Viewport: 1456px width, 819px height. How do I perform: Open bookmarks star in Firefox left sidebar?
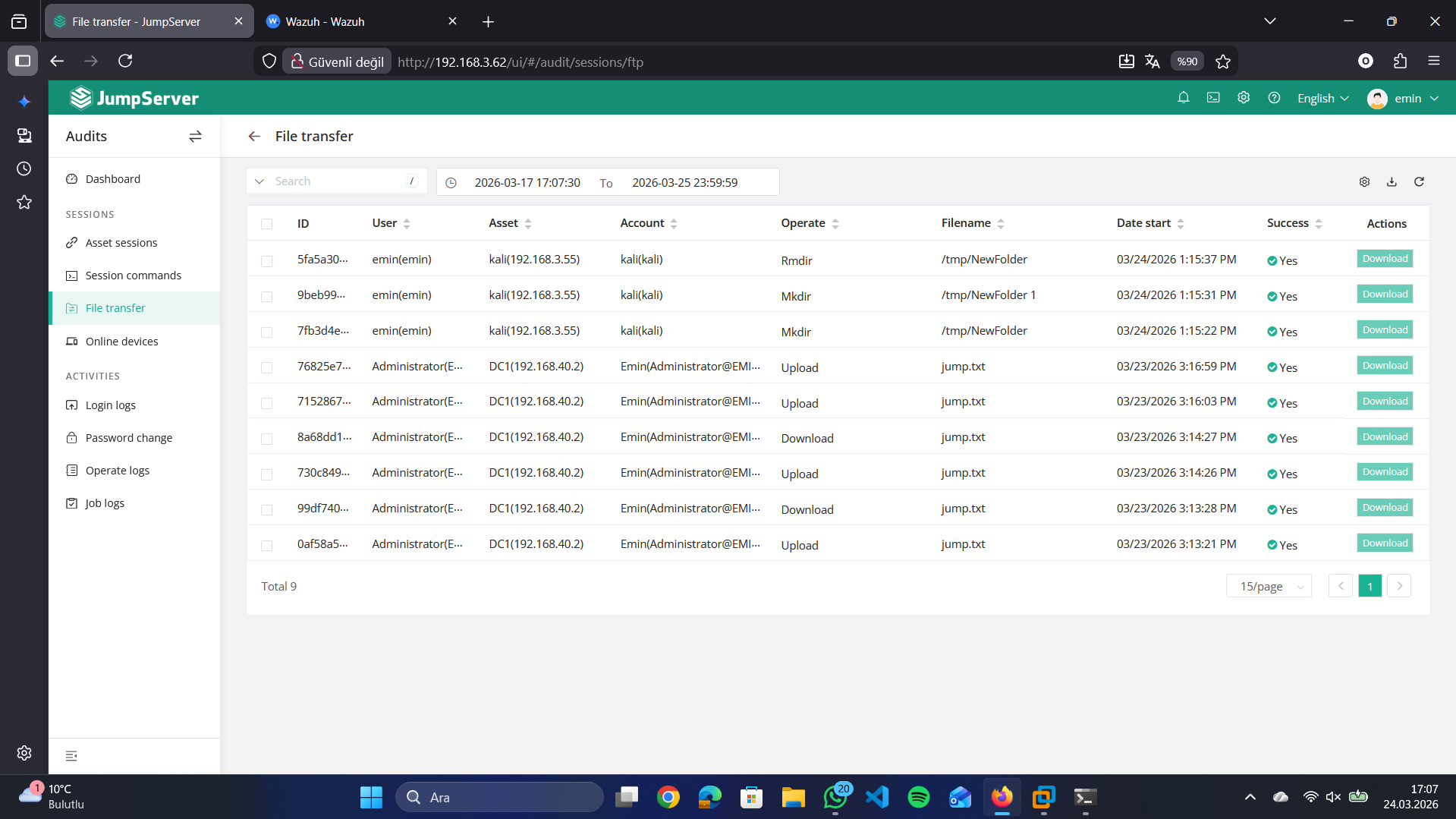pyautogui.click(x=24, y=202)
